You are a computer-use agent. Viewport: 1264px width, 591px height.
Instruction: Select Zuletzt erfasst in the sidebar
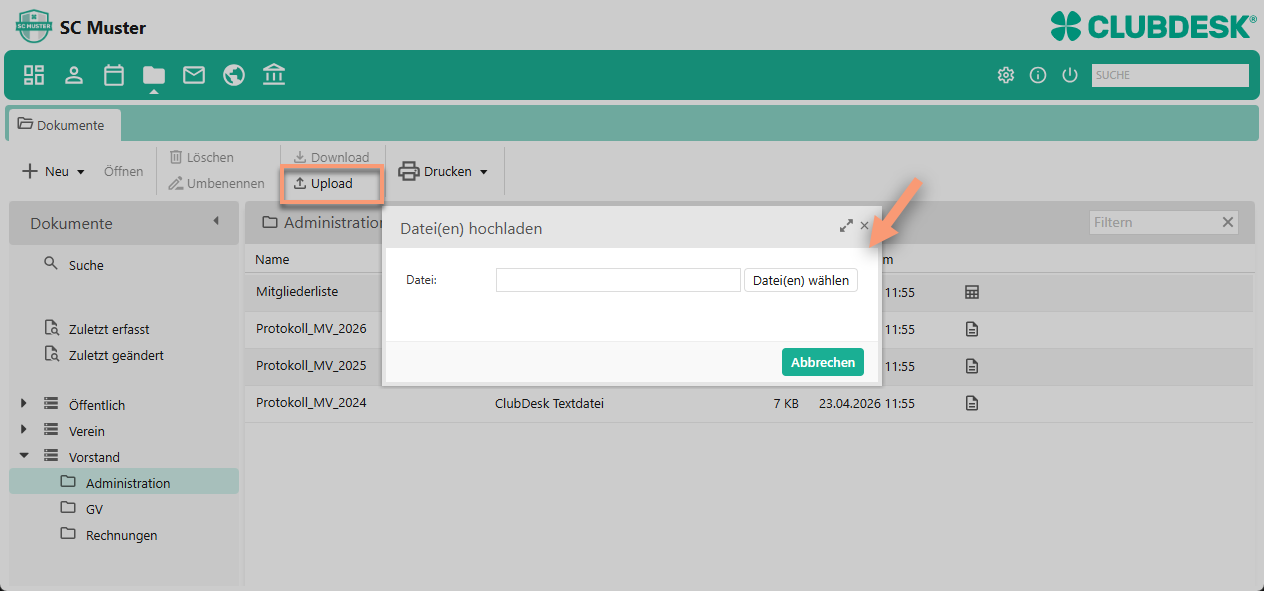click(x=109, y=329)
